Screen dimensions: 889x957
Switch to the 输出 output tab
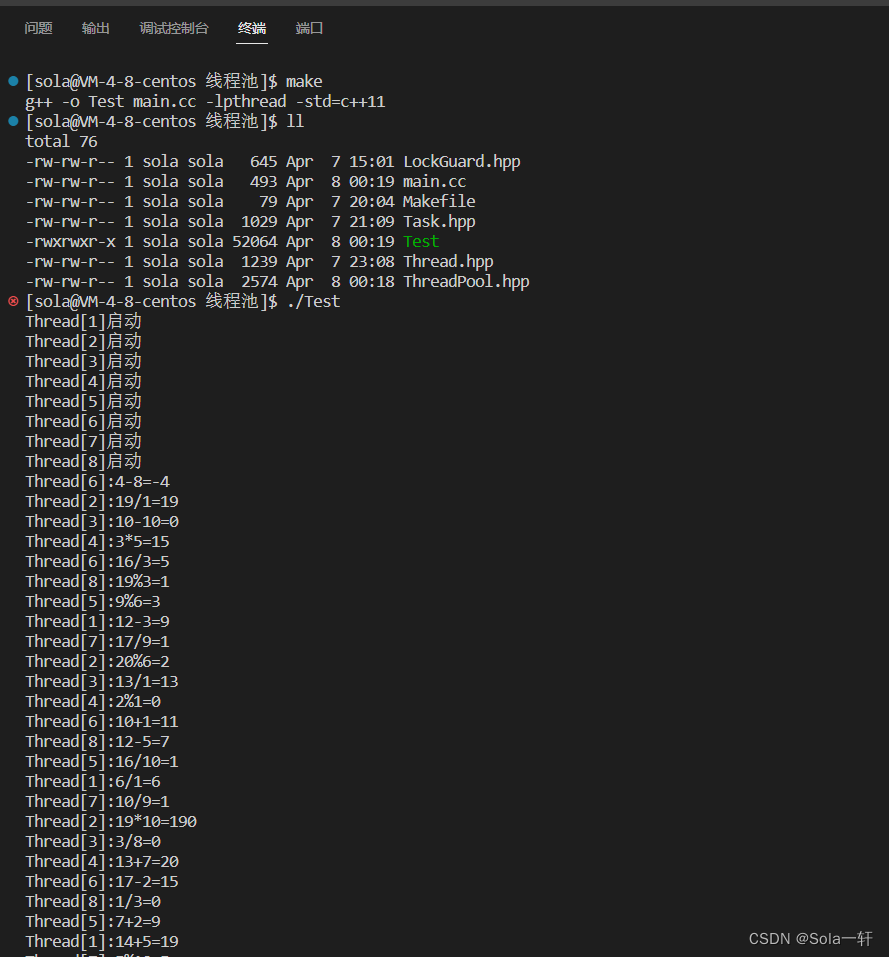tap(96, 28)
